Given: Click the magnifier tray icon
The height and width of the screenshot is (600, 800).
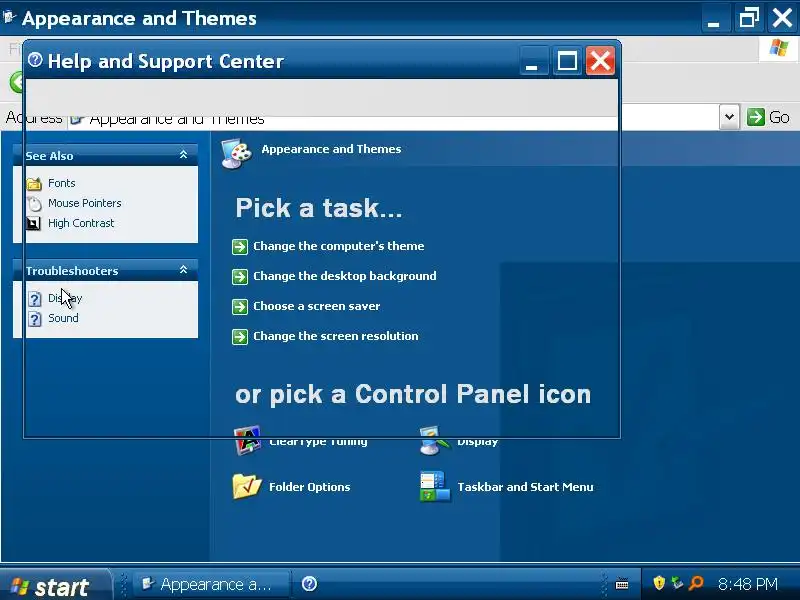Looking at the screenshot, I should pyautogui.click(x=696, y=583).
